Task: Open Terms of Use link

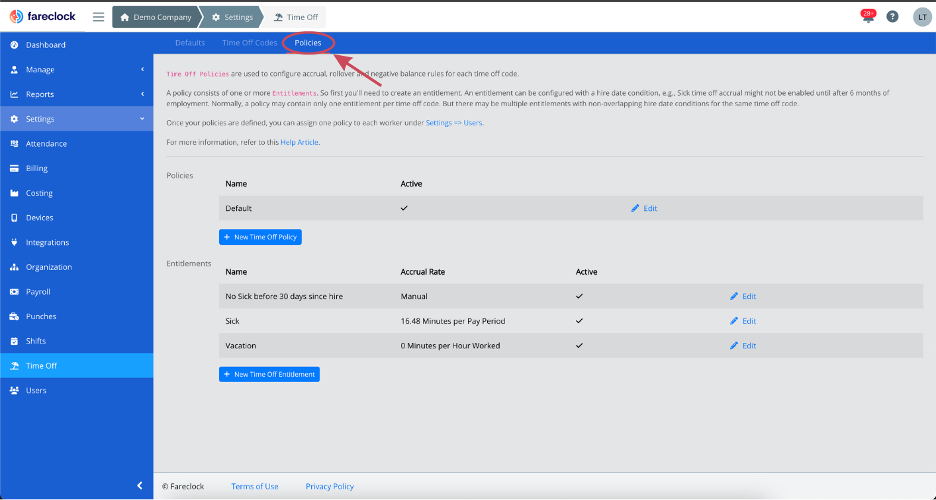Action: click(x=255, y=486)
